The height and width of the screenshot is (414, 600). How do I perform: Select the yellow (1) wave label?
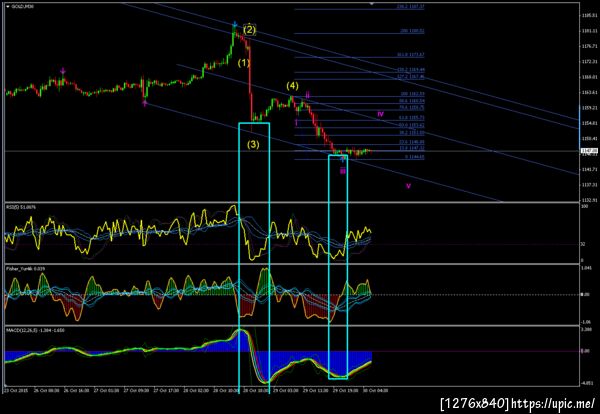[244, 63]
